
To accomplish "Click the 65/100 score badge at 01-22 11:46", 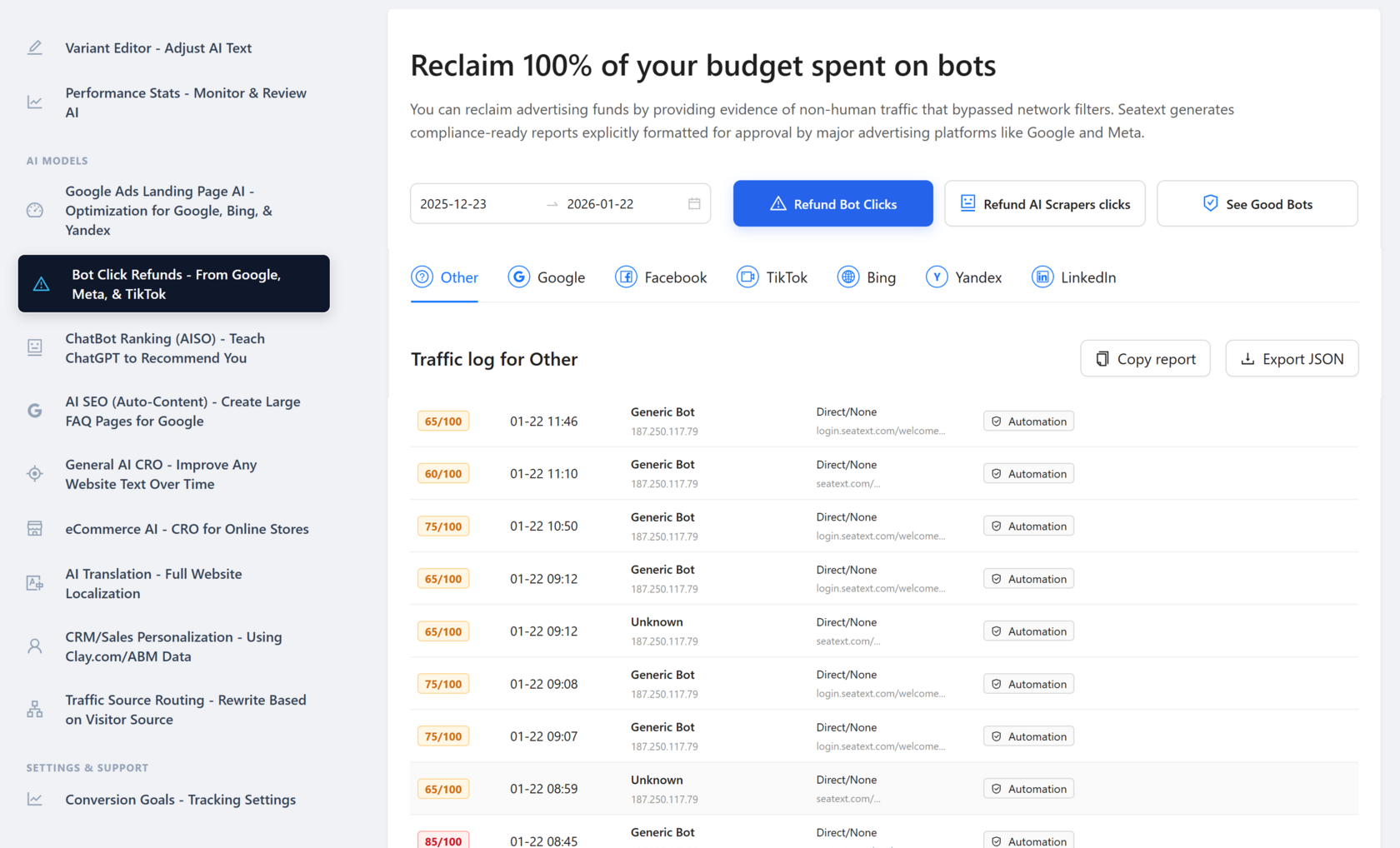I will click(443, 422).
